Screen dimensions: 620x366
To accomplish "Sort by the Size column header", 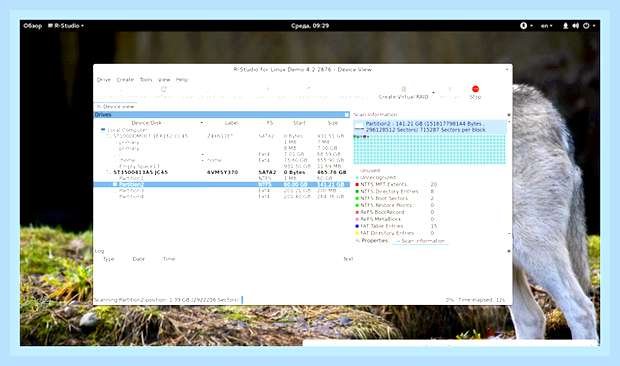I will 333,123.
